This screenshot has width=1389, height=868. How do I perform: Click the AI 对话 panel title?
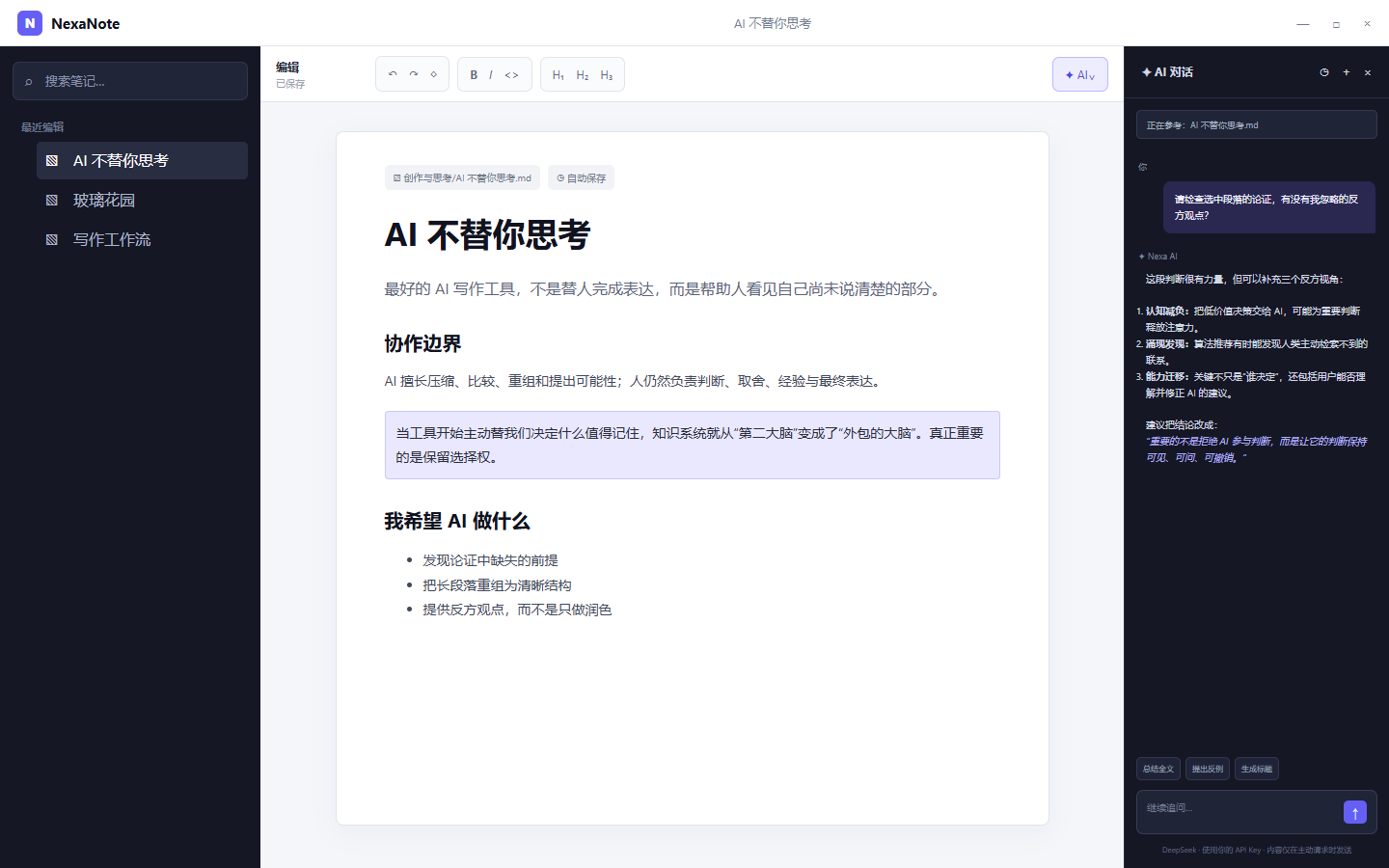click(1167, 72)
